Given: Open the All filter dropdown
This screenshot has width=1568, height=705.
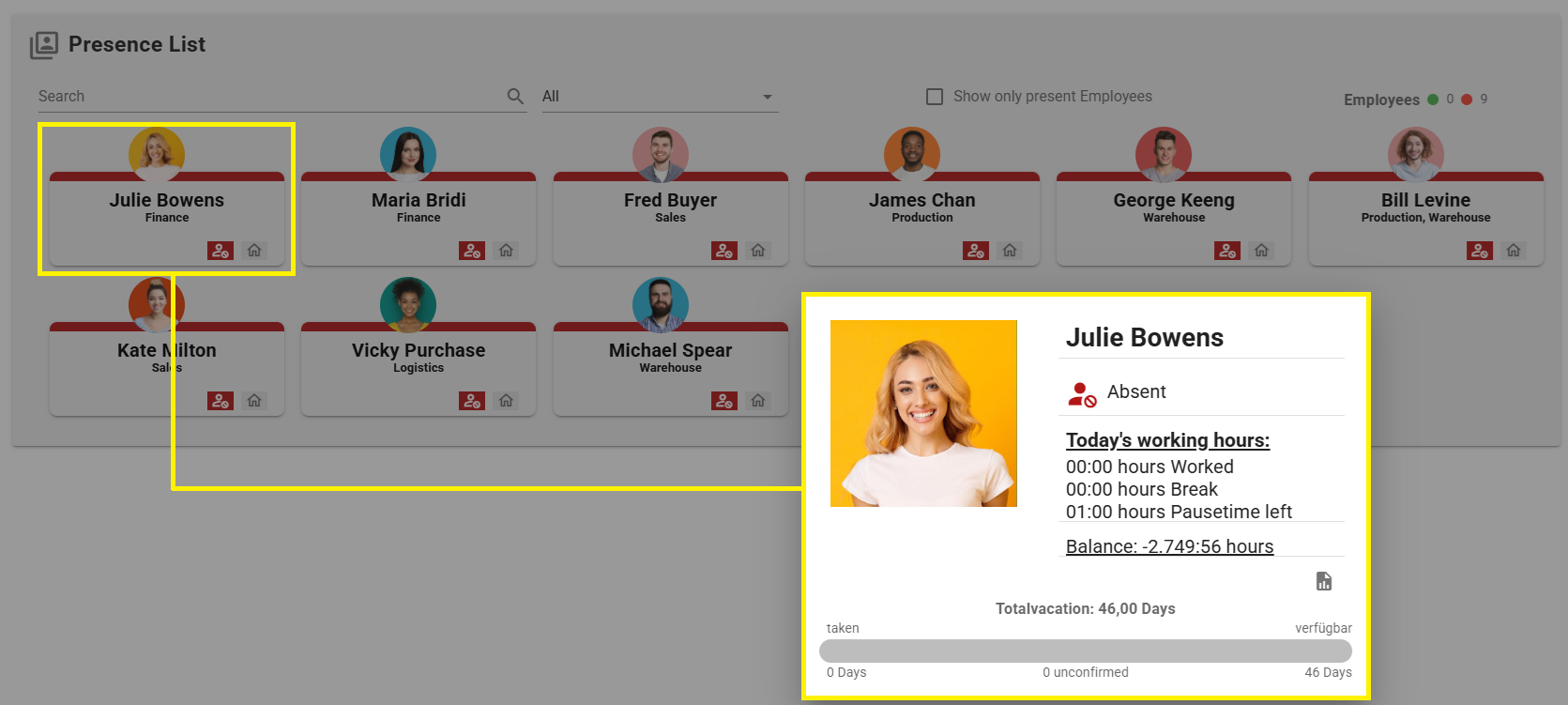Looking at the screenshot, I should pyautogui.click(x=660, y=97).
